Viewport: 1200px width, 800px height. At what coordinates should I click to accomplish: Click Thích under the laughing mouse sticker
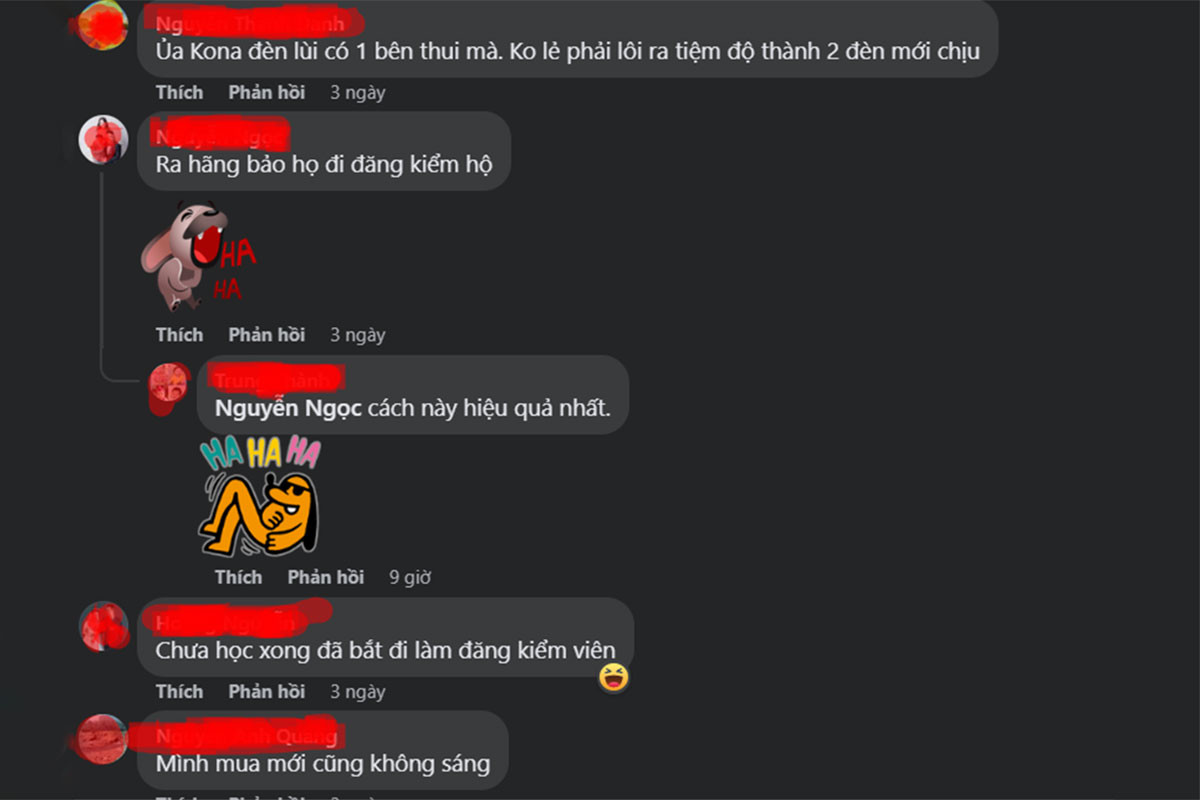click(x=180, y=335)
